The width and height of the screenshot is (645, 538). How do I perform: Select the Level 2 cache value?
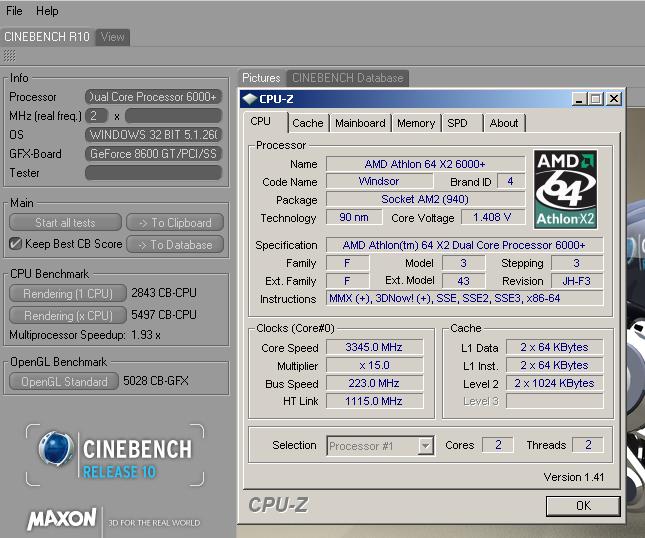coord(554,383)
